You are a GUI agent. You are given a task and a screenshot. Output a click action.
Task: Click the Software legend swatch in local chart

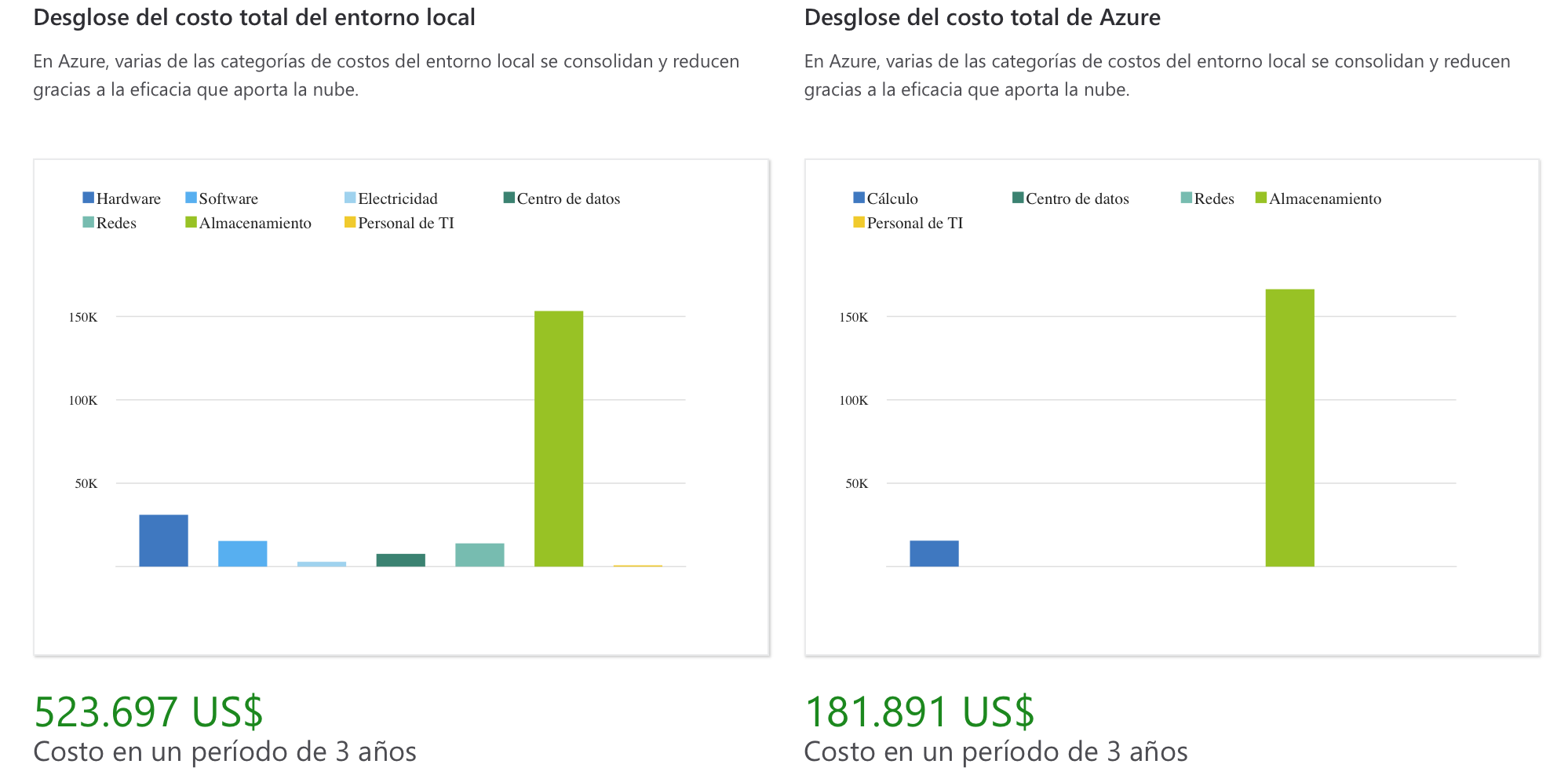[x=191, y=198]
